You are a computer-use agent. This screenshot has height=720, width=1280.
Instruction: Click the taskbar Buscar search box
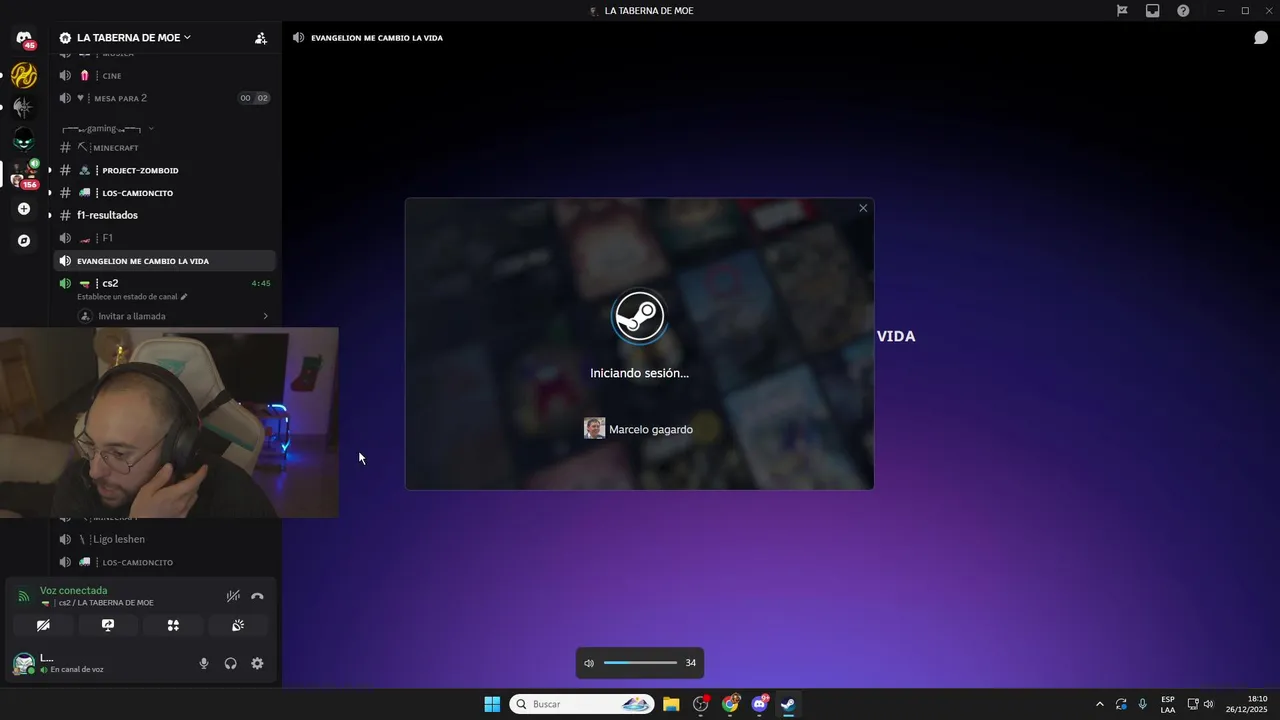581,704
